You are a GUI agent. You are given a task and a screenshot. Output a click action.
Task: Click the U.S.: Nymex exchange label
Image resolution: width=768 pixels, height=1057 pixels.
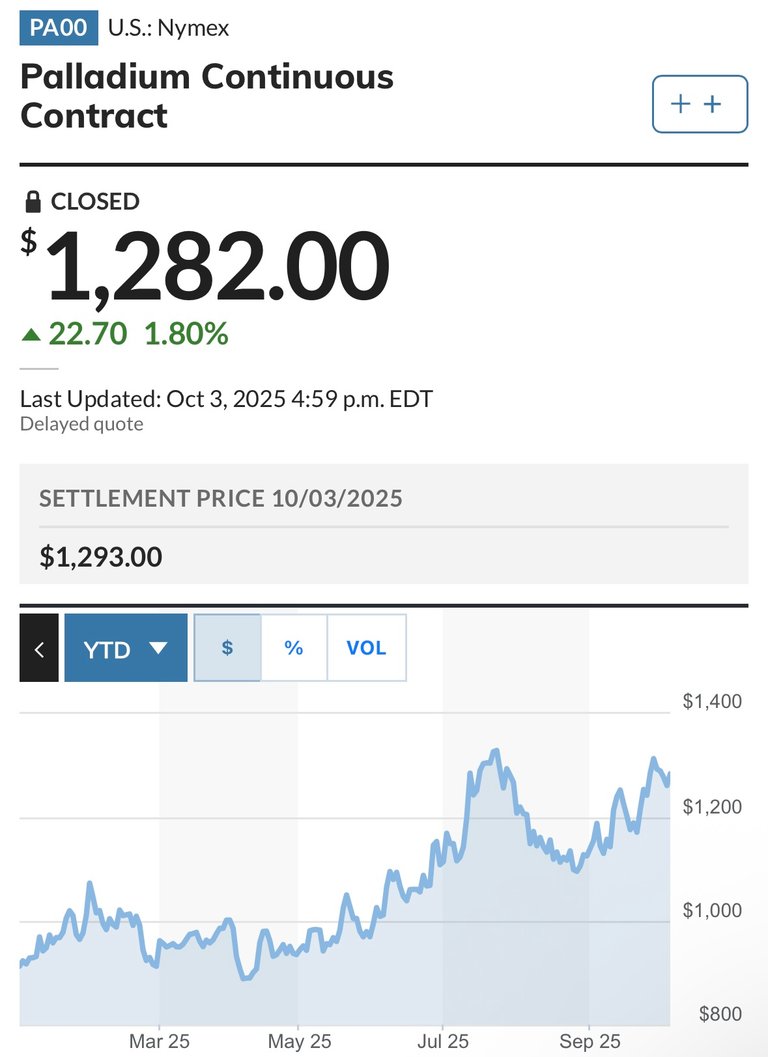pos(168,28)
